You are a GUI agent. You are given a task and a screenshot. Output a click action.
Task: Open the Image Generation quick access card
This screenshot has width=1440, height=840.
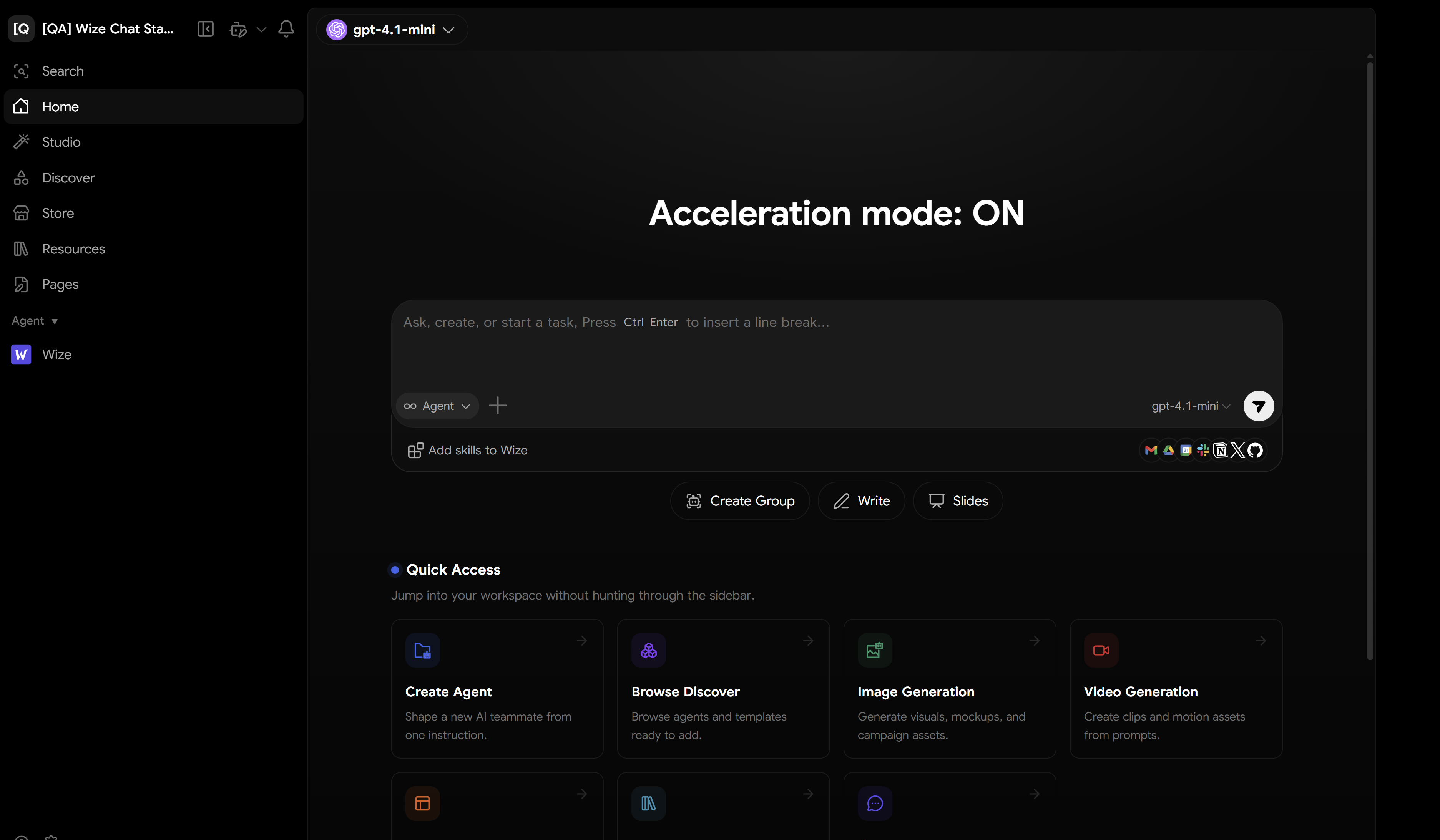pyautogui.click(x=950, y=689)
